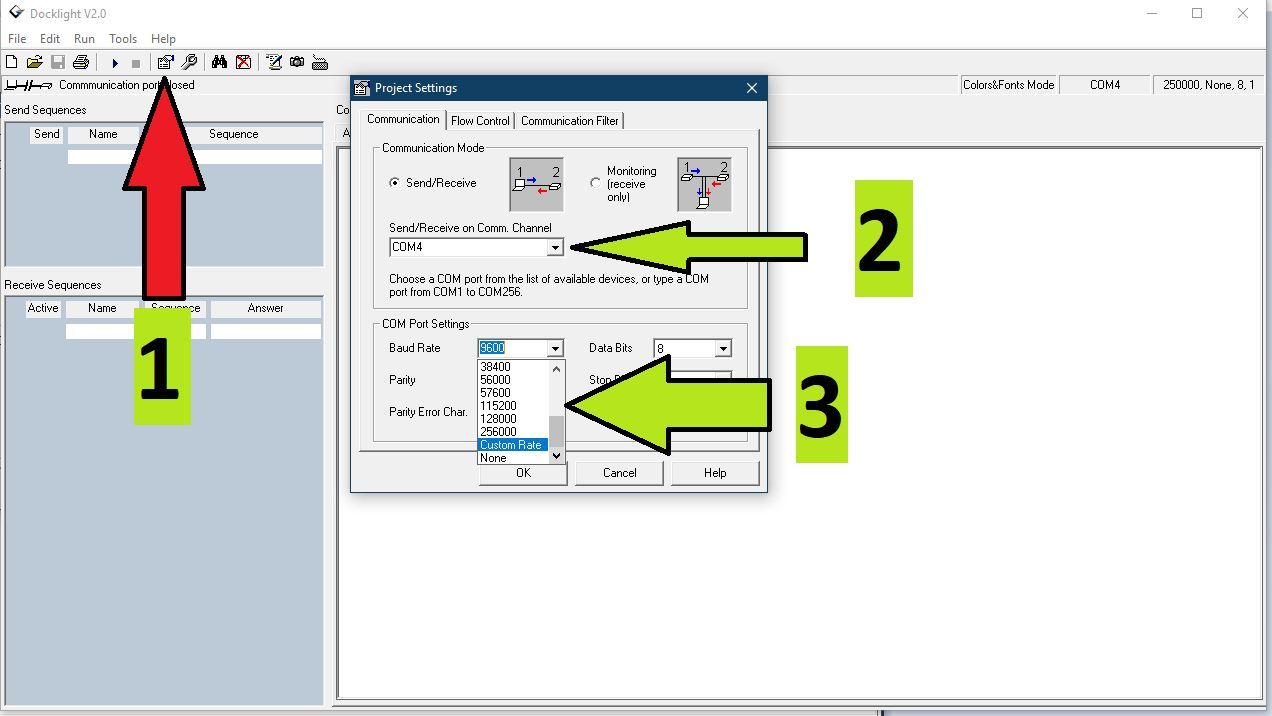Click the camera Snapshot icon

(x=297, y=62)
